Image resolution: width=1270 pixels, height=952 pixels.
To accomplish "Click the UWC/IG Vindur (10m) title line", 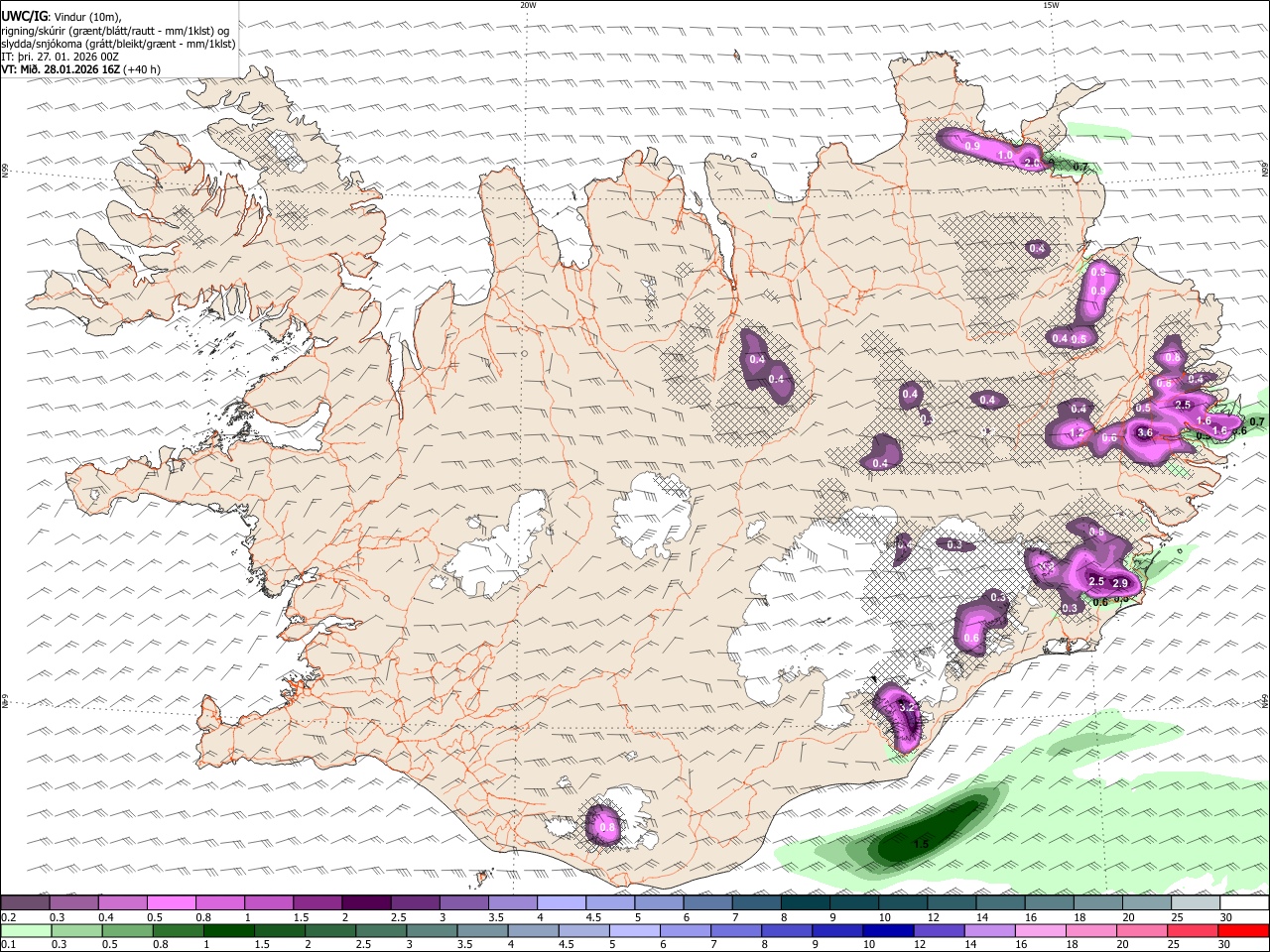I will pyautogui.click(x=61, y=16).
